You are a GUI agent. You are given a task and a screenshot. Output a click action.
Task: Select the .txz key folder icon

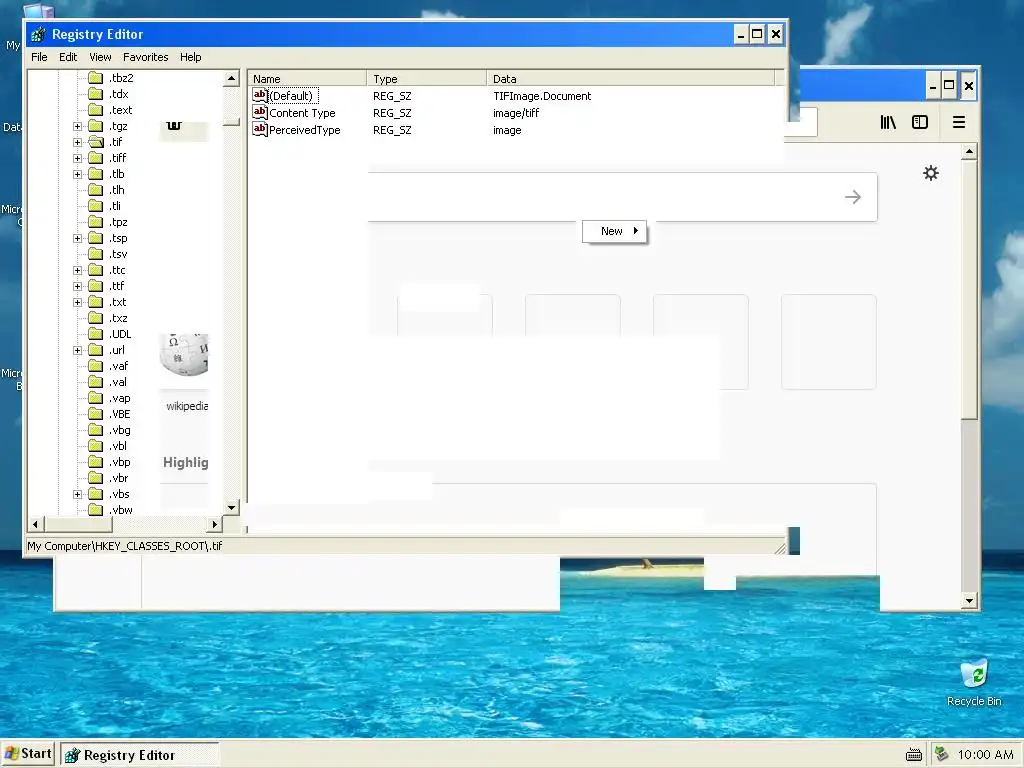95,318
